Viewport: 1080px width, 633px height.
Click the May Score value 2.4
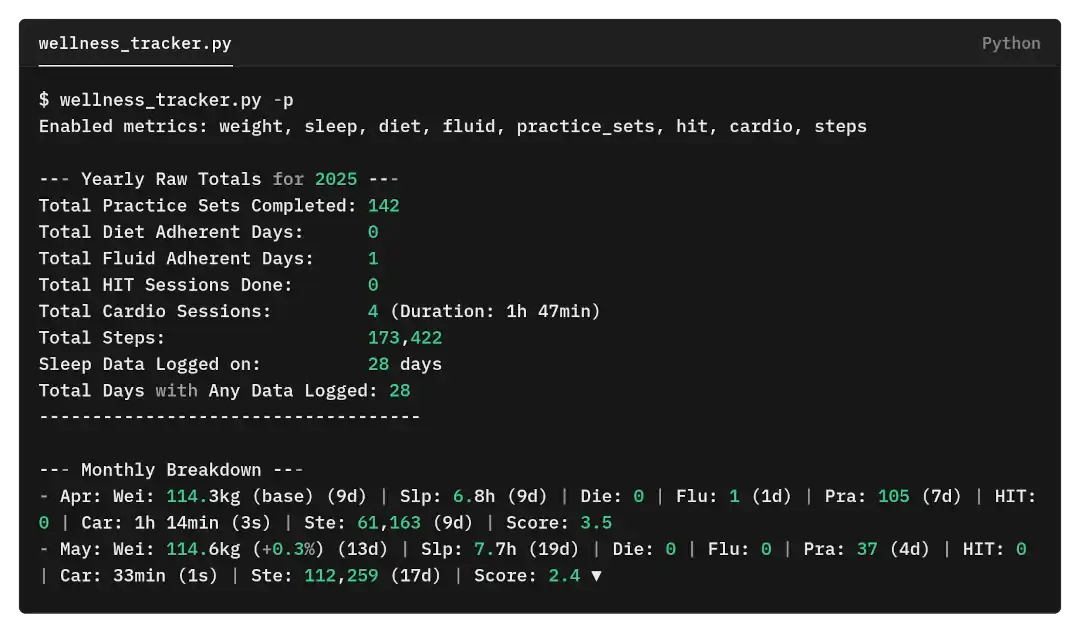[564, 576]
